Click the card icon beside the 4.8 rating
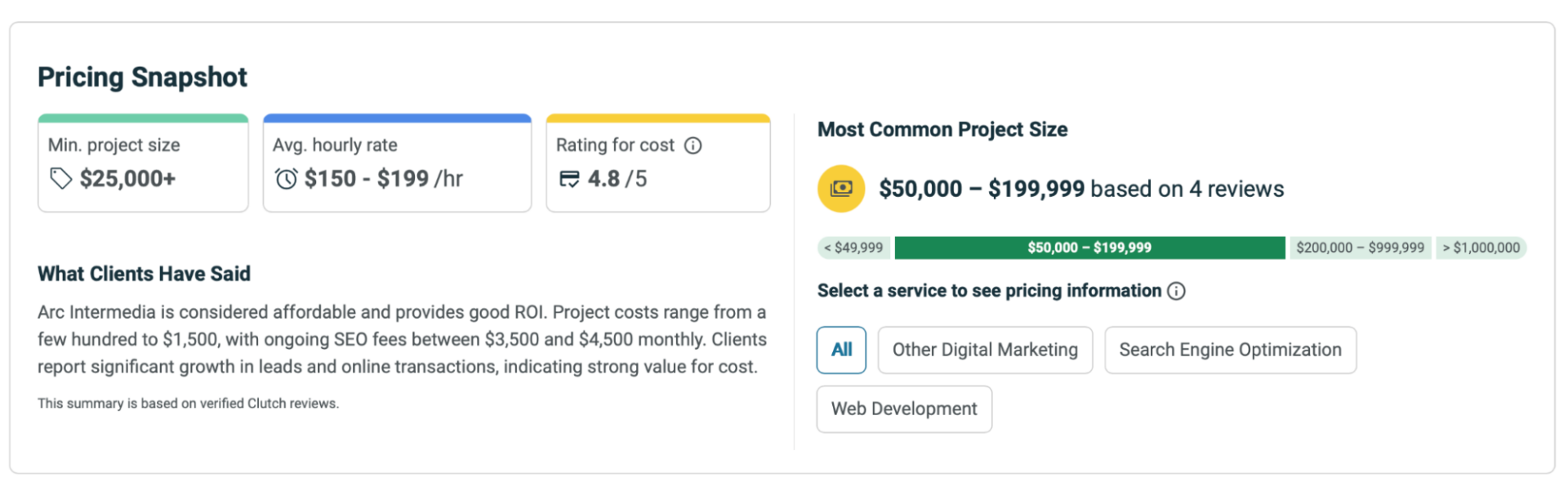1568x487 pixels. [x=569, y=178]
